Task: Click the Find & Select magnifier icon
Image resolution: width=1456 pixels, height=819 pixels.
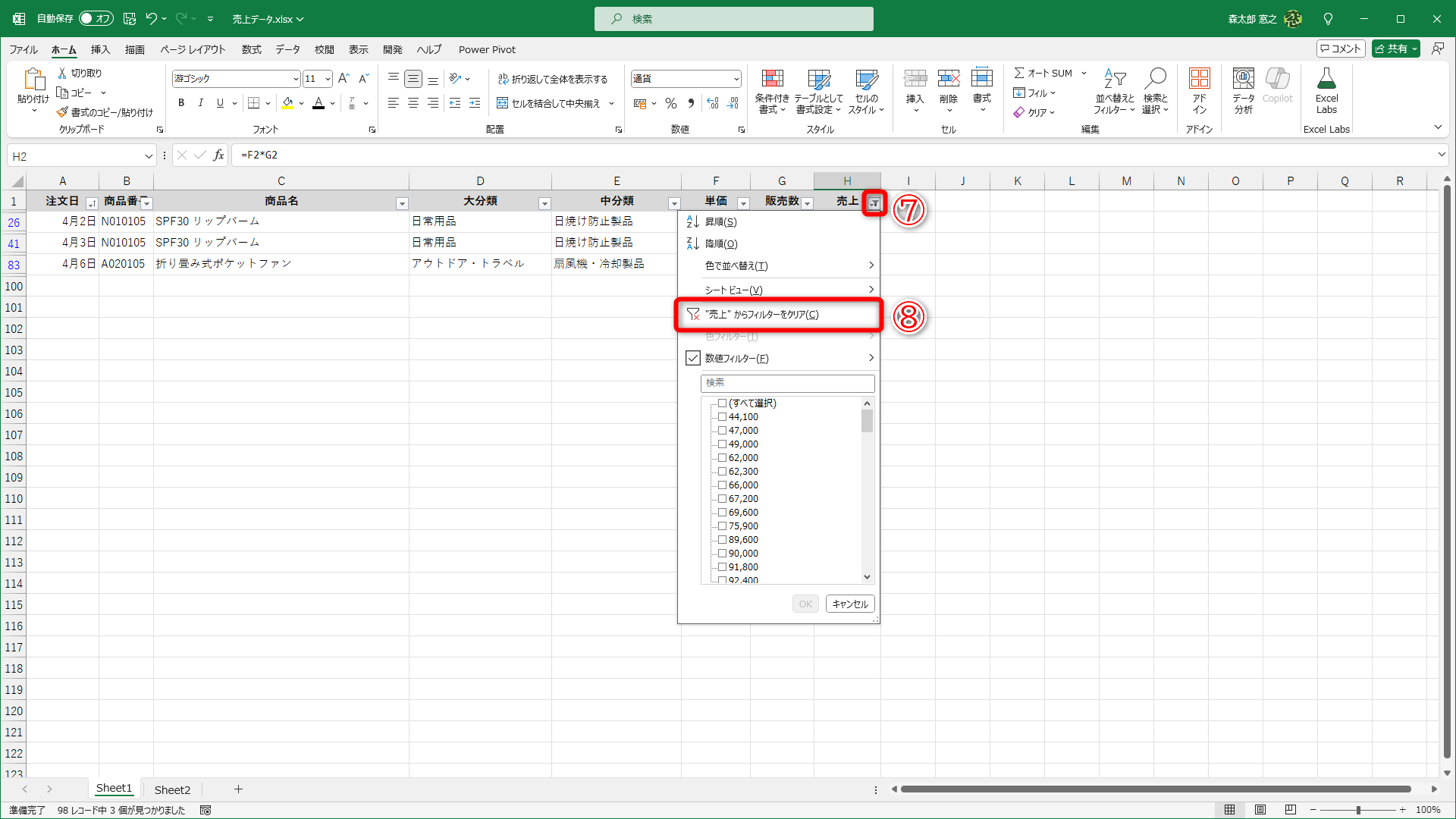Action: click(x=1155, y=79)
